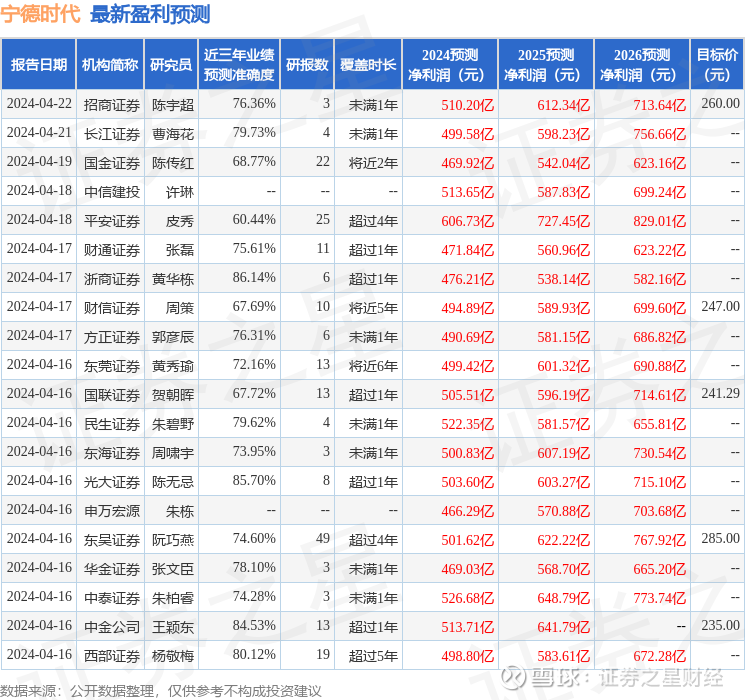Select the 东海证券 institution cell
Screen dimensions: 745x700
(112, 452)
